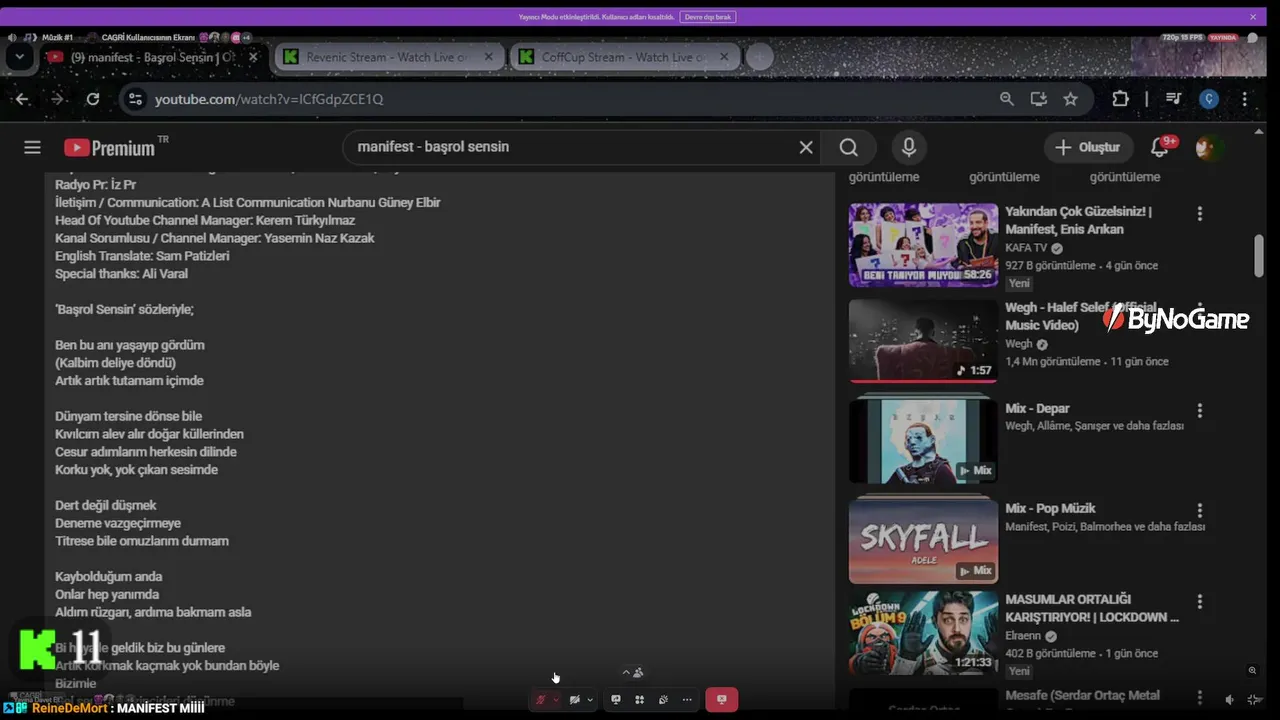1280x720 pixels.
Task: Open Discord activities icon in call bar
Action: [x=639, y=700]
